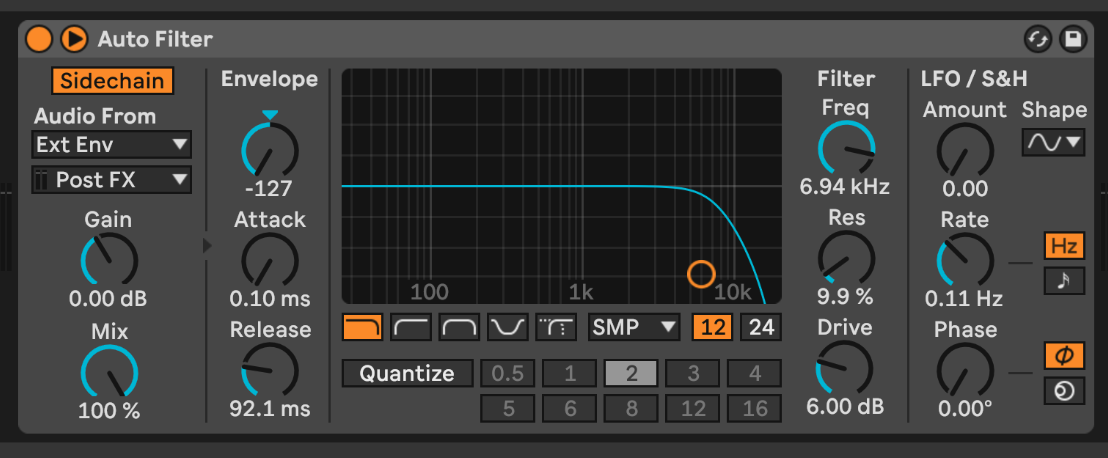The width and height of the screenshot is (1108, 458).
Task: Click the Drive knob
Action: click(x=844, y=368)
